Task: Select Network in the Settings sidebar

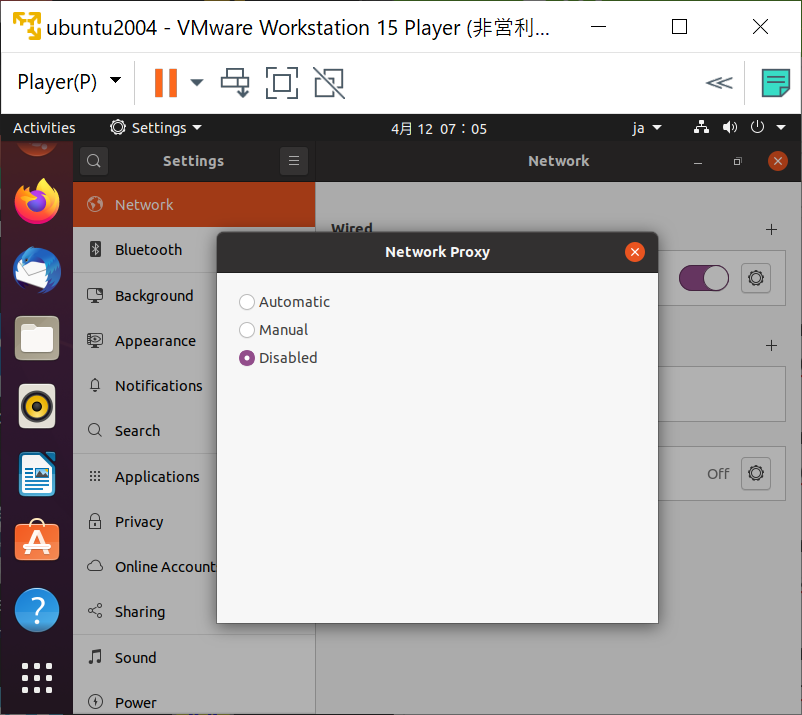Action: (194, 205)
